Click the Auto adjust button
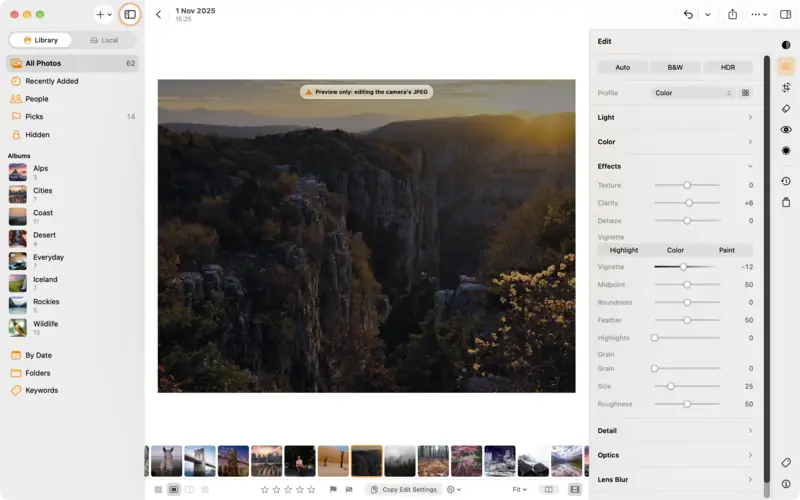Screen dimensions: 800x500 622,67
